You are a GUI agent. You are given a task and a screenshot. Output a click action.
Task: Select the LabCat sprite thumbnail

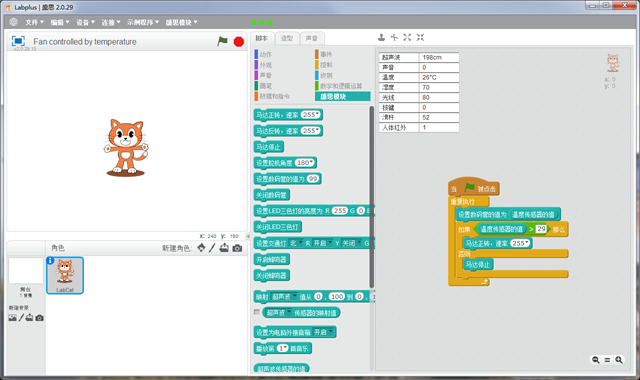pos(65,275)
